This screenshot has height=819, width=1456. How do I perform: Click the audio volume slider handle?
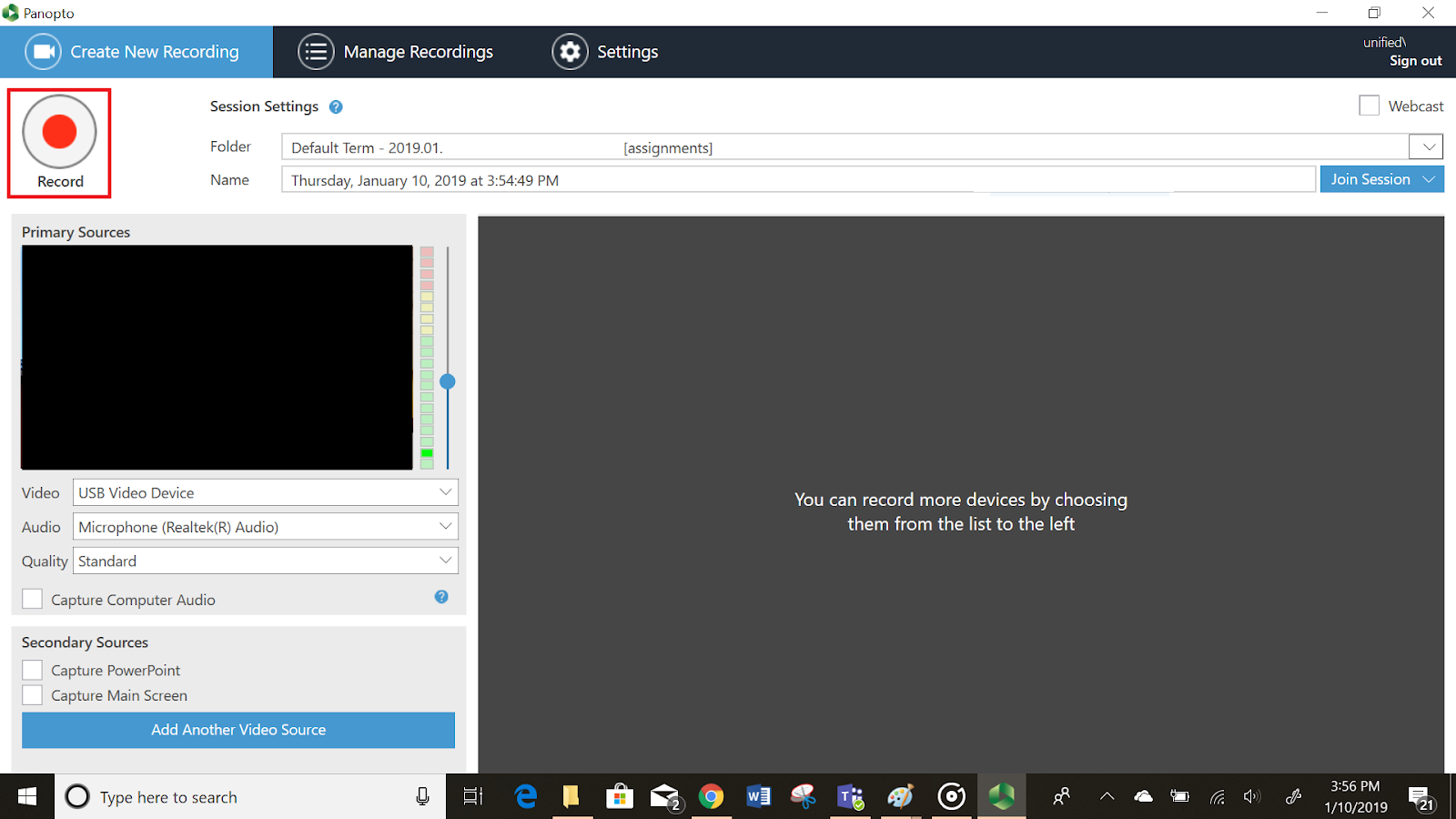pyautogui.click(x=448, y=381)
